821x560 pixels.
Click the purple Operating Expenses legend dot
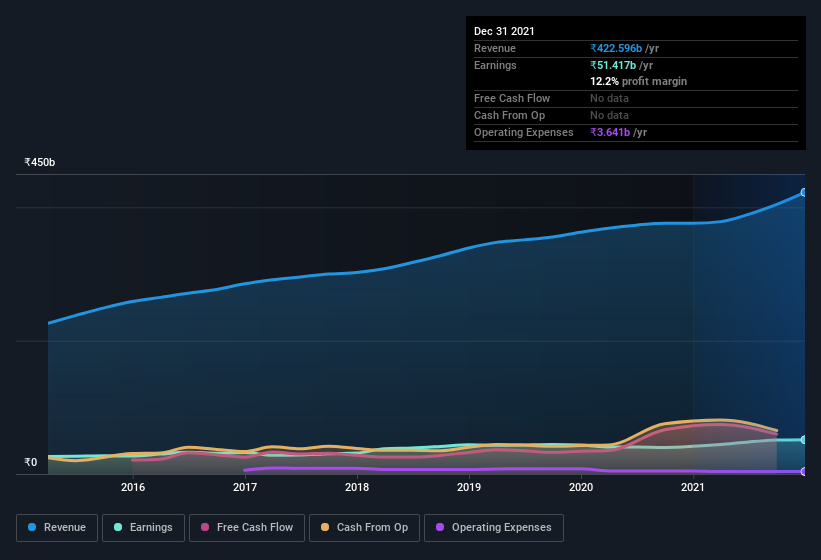pyautogui.click(x=440, y=527)
